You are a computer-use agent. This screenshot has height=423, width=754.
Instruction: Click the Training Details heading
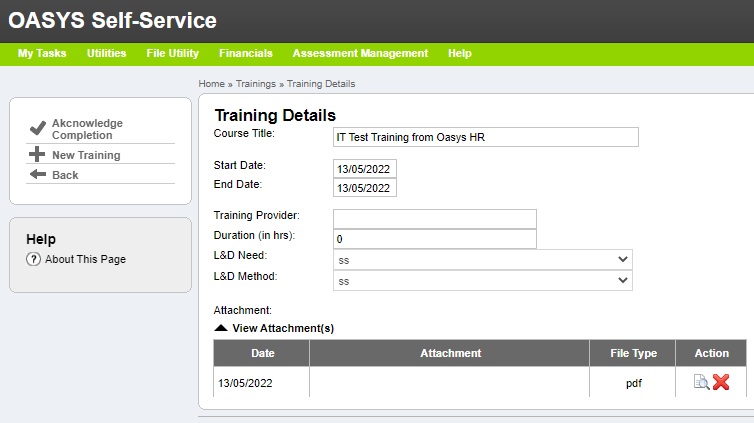(275, 115)
